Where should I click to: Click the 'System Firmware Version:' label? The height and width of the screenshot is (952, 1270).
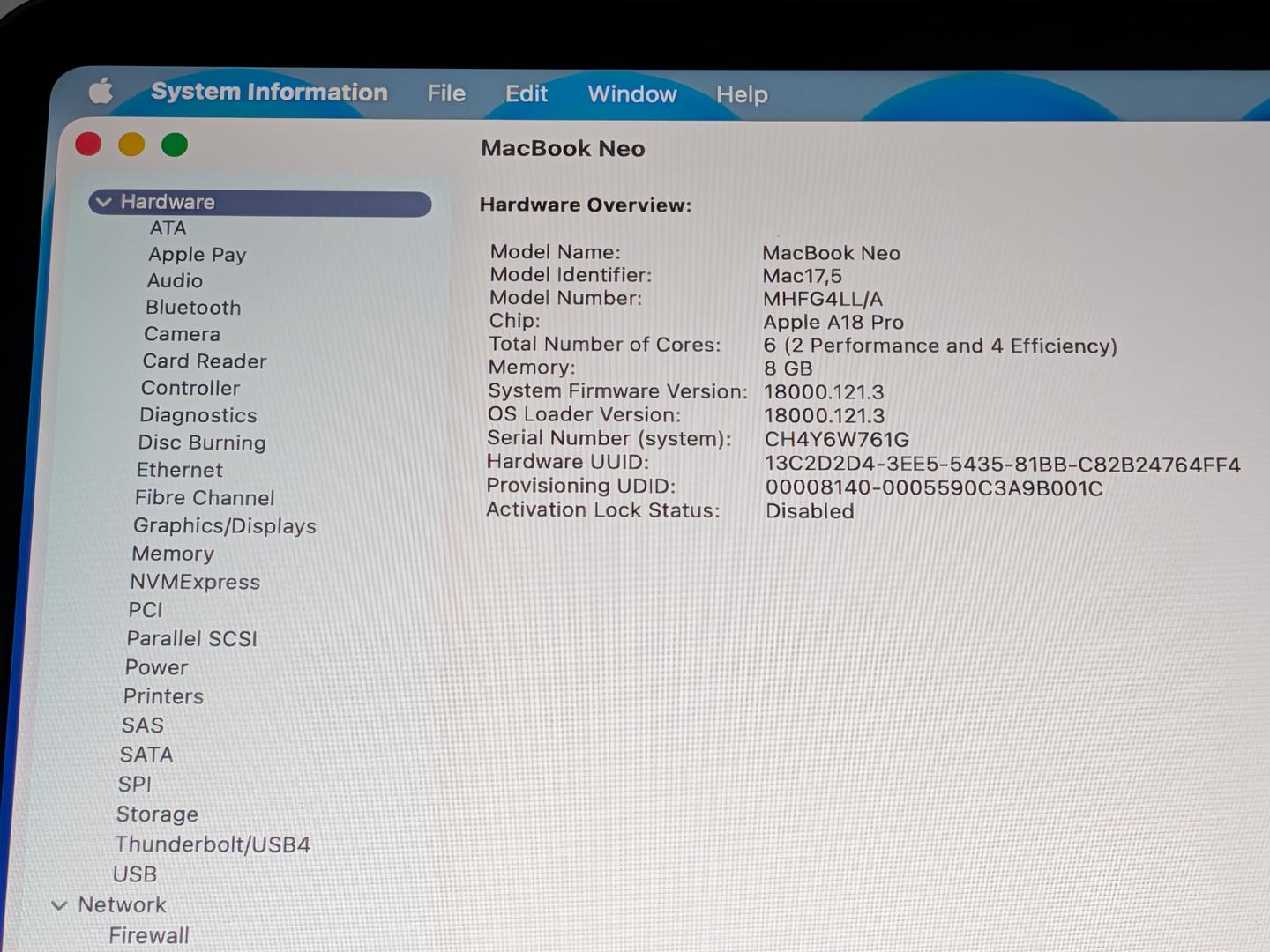[x=617, y=391]
